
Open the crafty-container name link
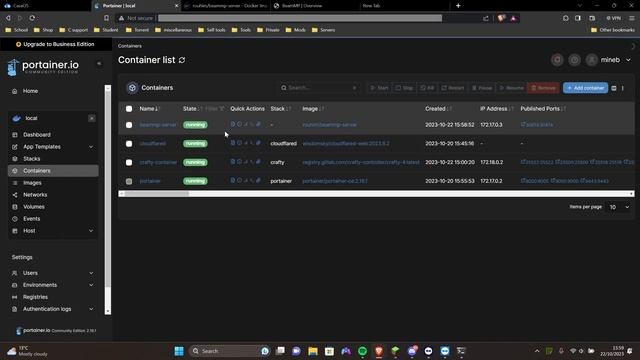pos(158,162)
